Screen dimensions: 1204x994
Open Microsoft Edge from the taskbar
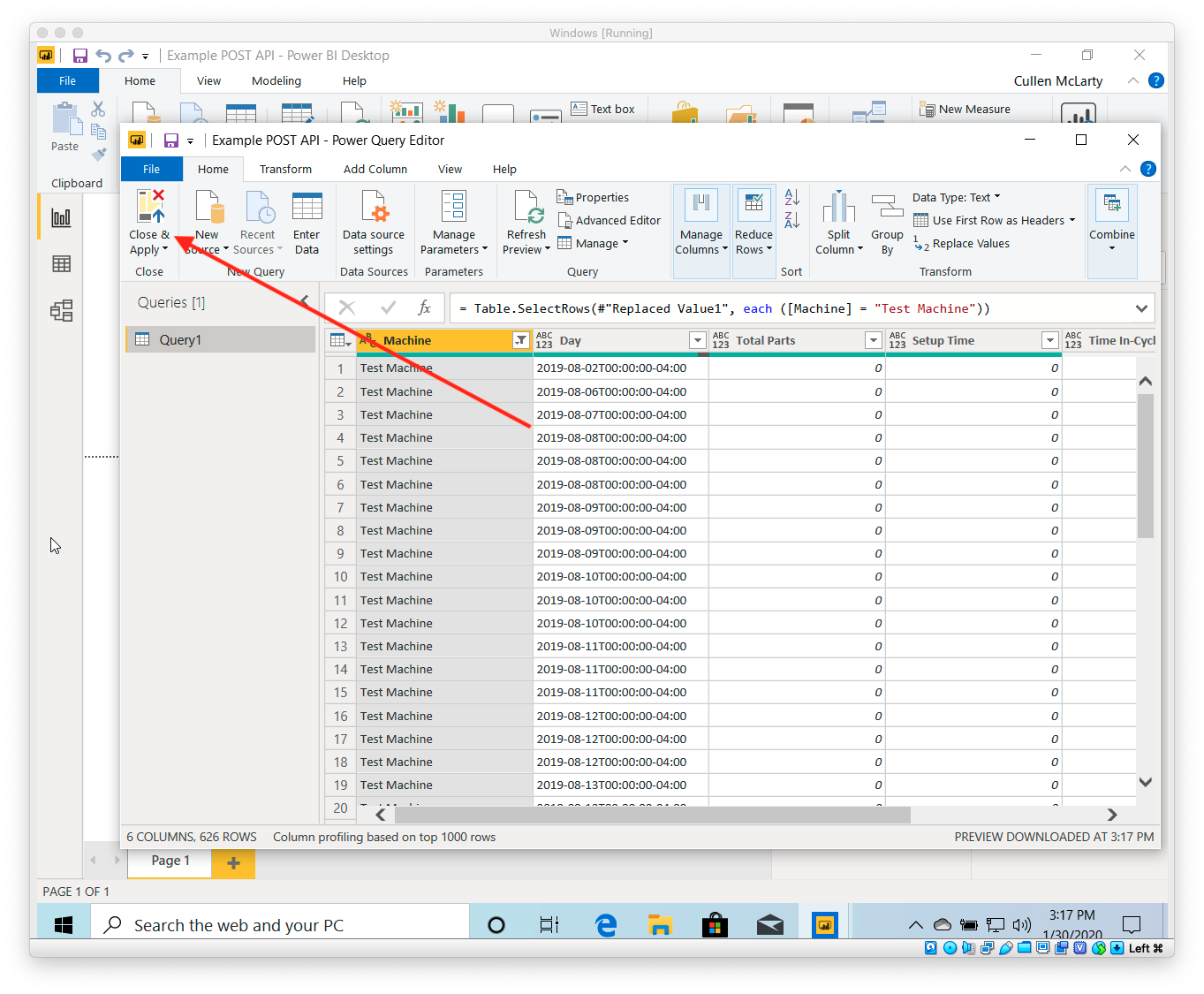[x=606, y=925]
